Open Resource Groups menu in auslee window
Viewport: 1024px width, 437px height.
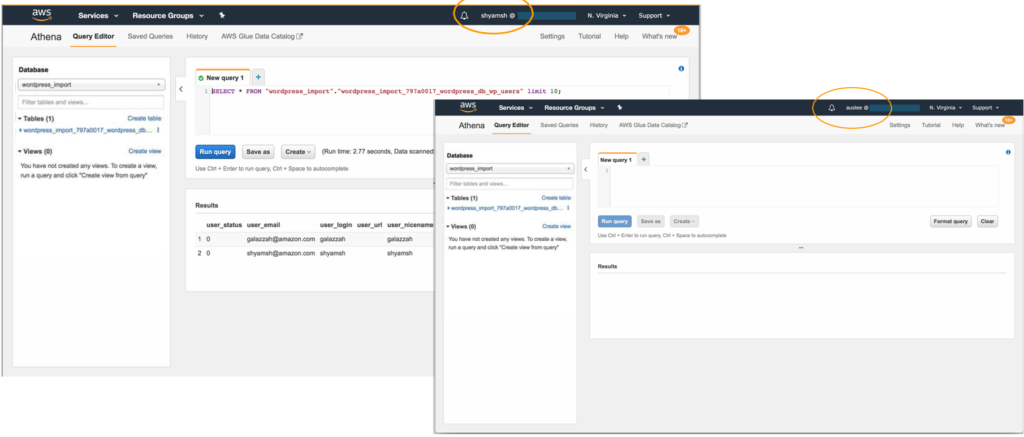point(574,108)
